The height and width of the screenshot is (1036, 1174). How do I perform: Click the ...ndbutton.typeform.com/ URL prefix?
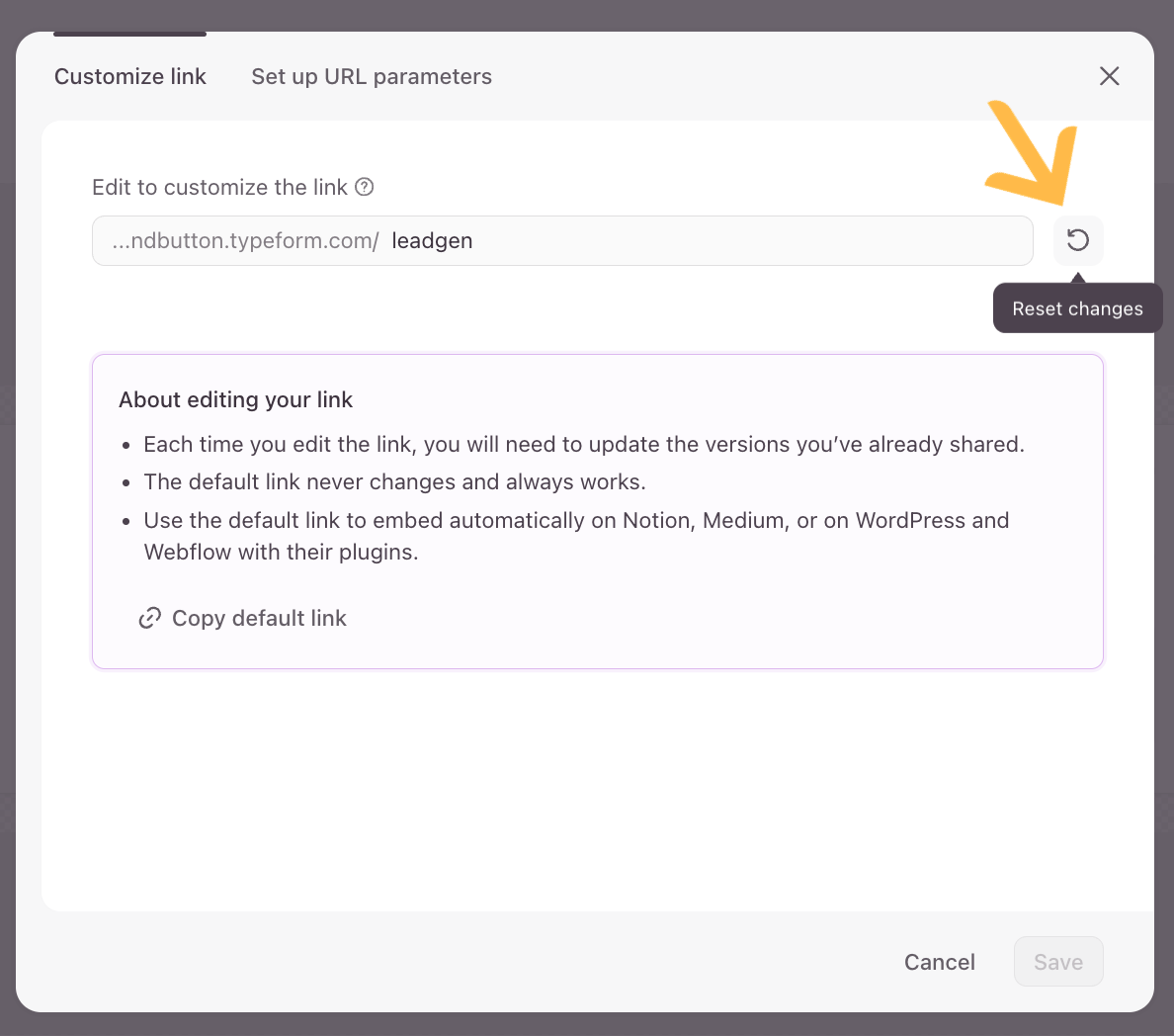(x=245, y=240)
